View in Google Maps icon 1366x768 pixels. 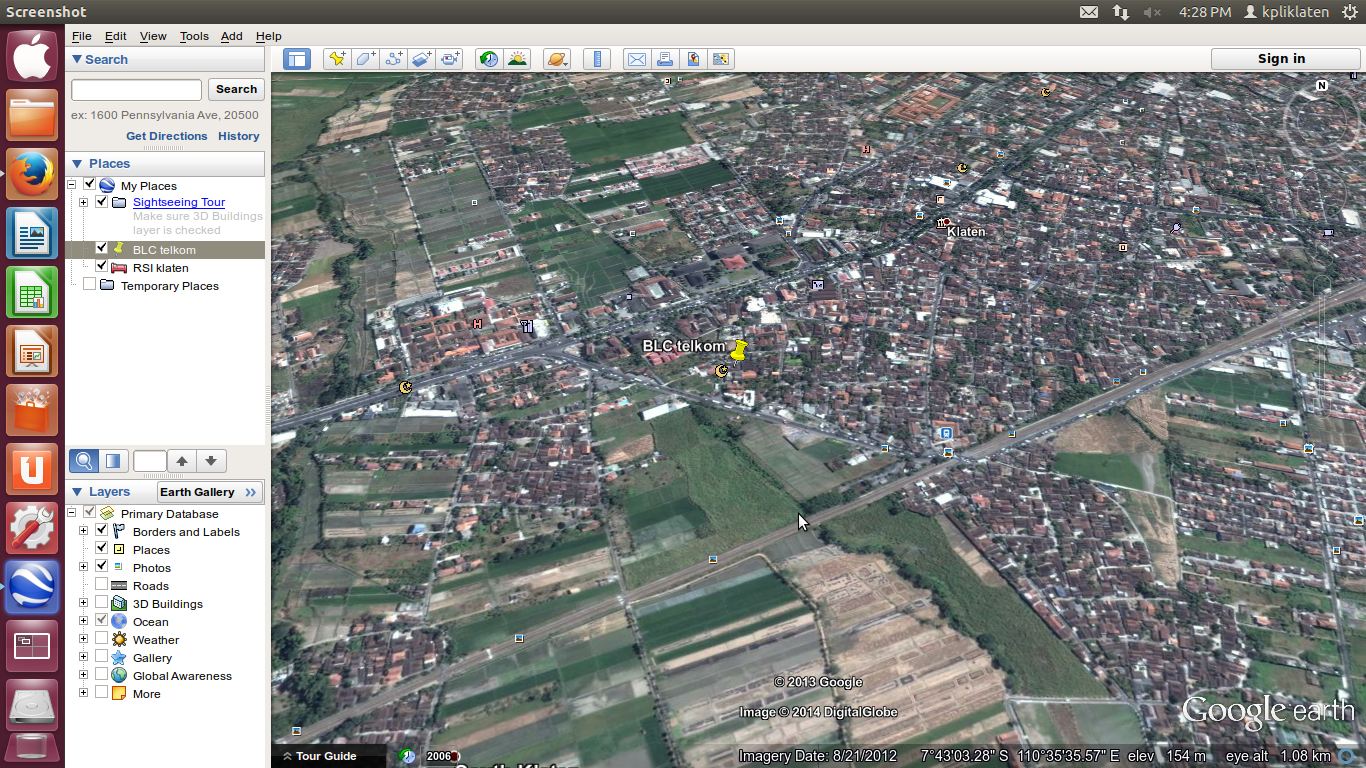pyautogui.click(x=721, y=59)
